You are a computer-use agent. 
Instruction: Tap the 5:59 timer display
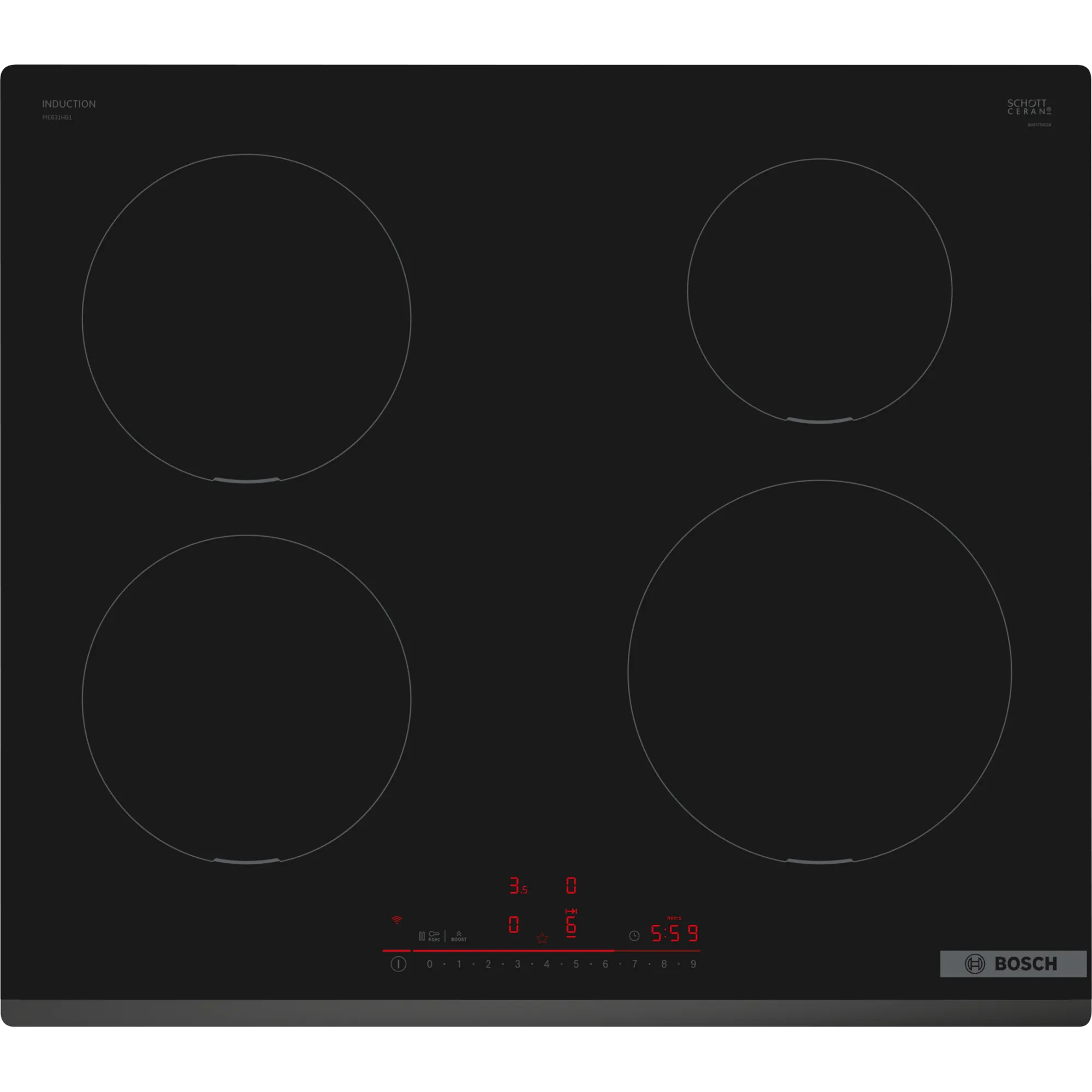coord(674,933)
